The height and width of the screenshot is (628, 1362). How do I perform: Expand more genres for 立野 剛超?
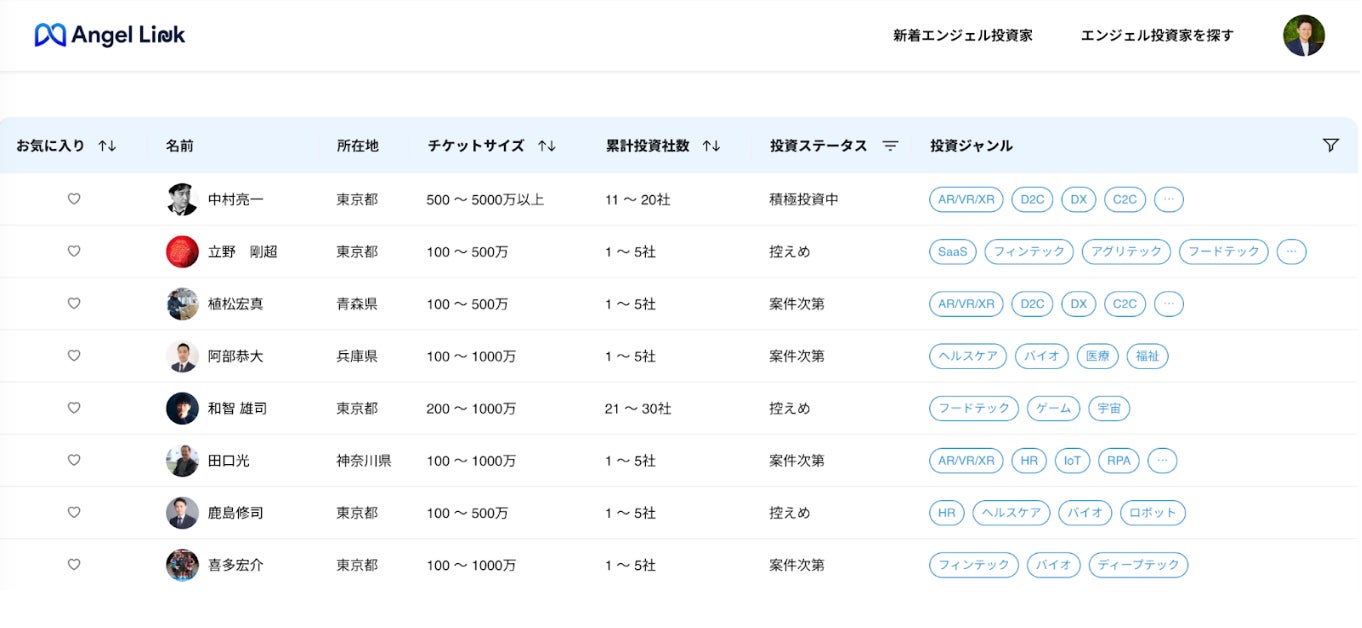1291,252
